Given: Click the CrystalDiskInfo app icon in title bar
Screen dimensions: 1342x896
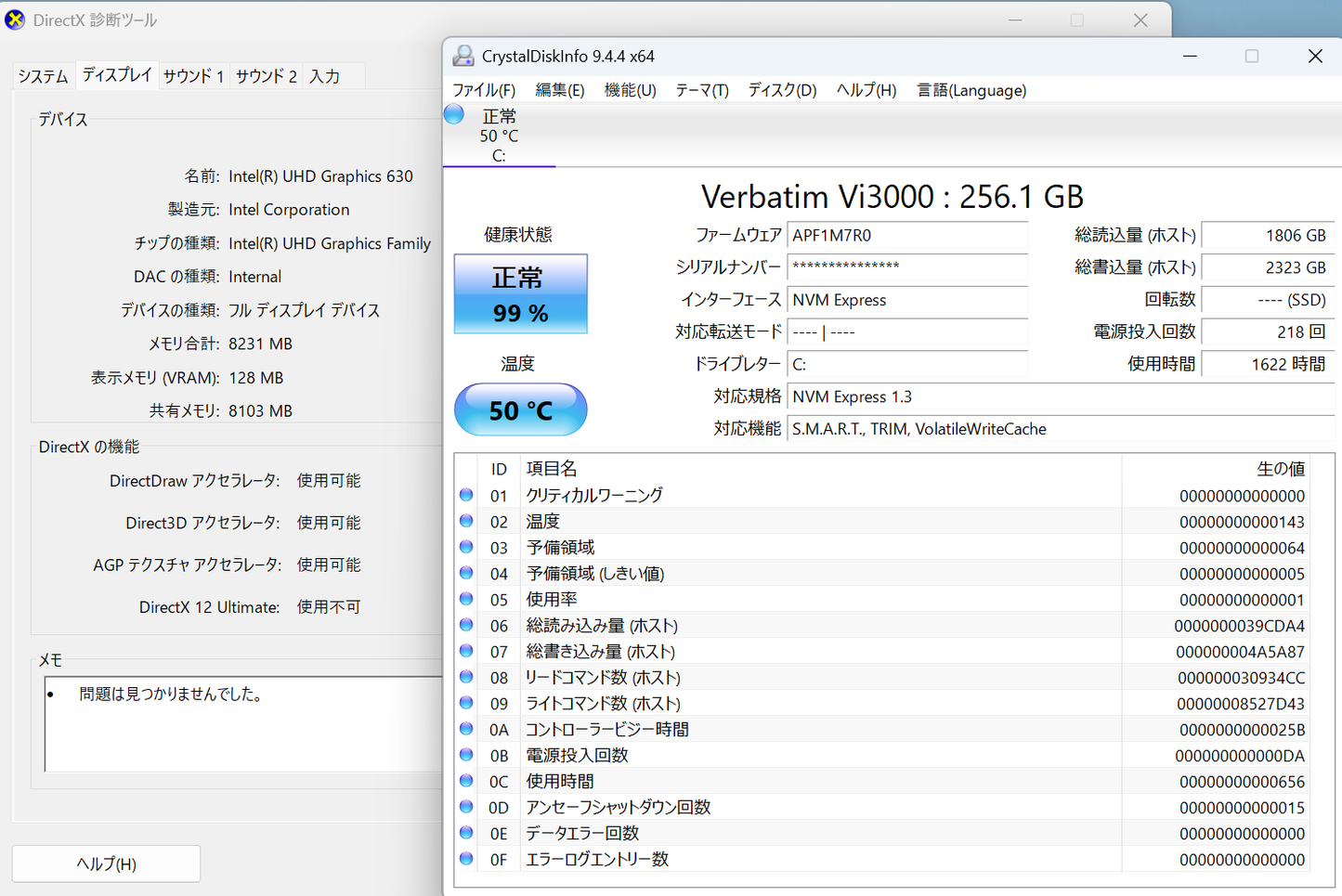Looking at the screenshot, I should (463, 57).
